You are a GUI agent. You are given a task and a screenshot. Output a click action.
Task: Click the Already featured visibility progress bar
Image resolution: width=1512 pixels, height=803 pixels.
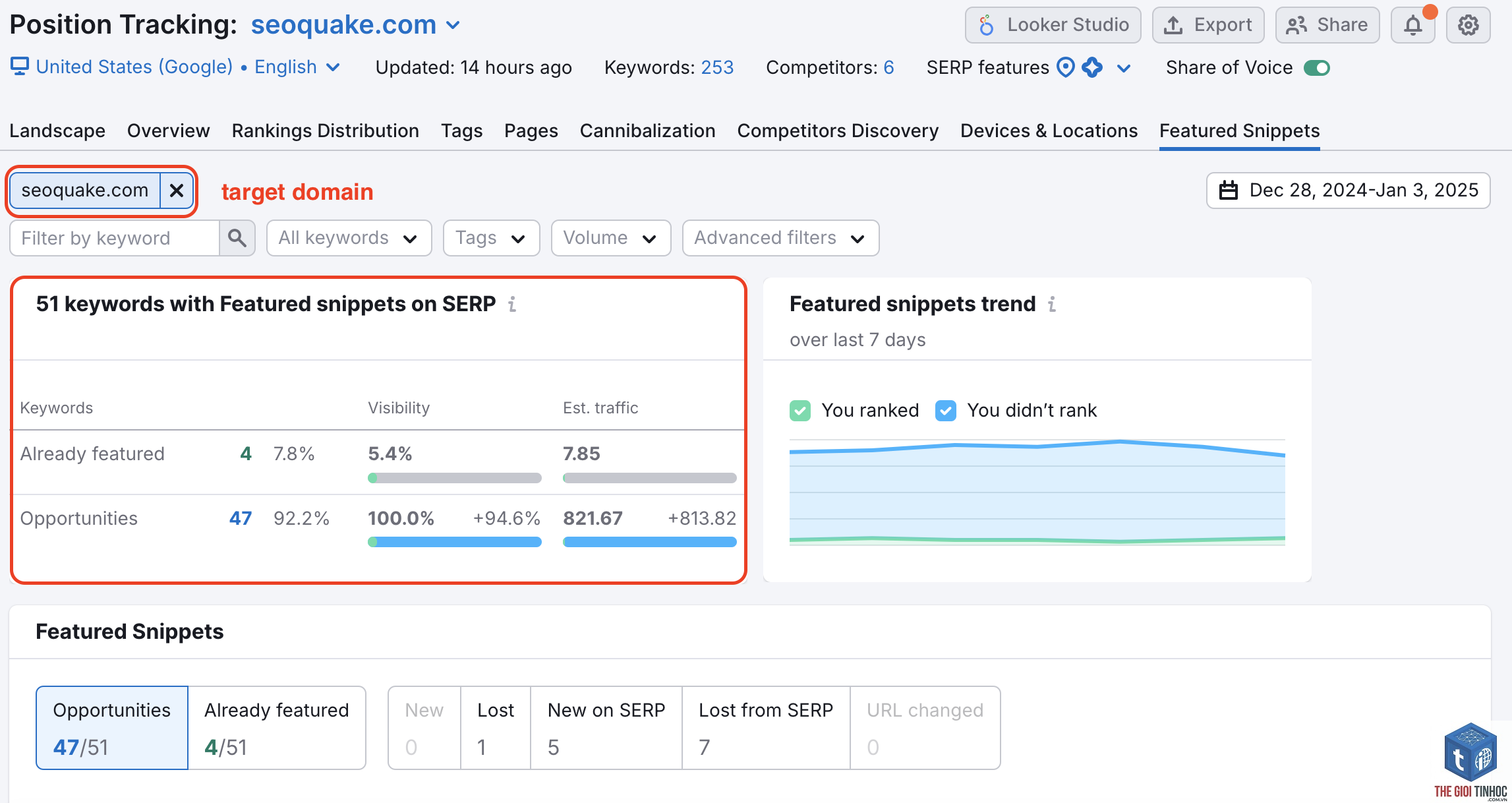point(455,478)
